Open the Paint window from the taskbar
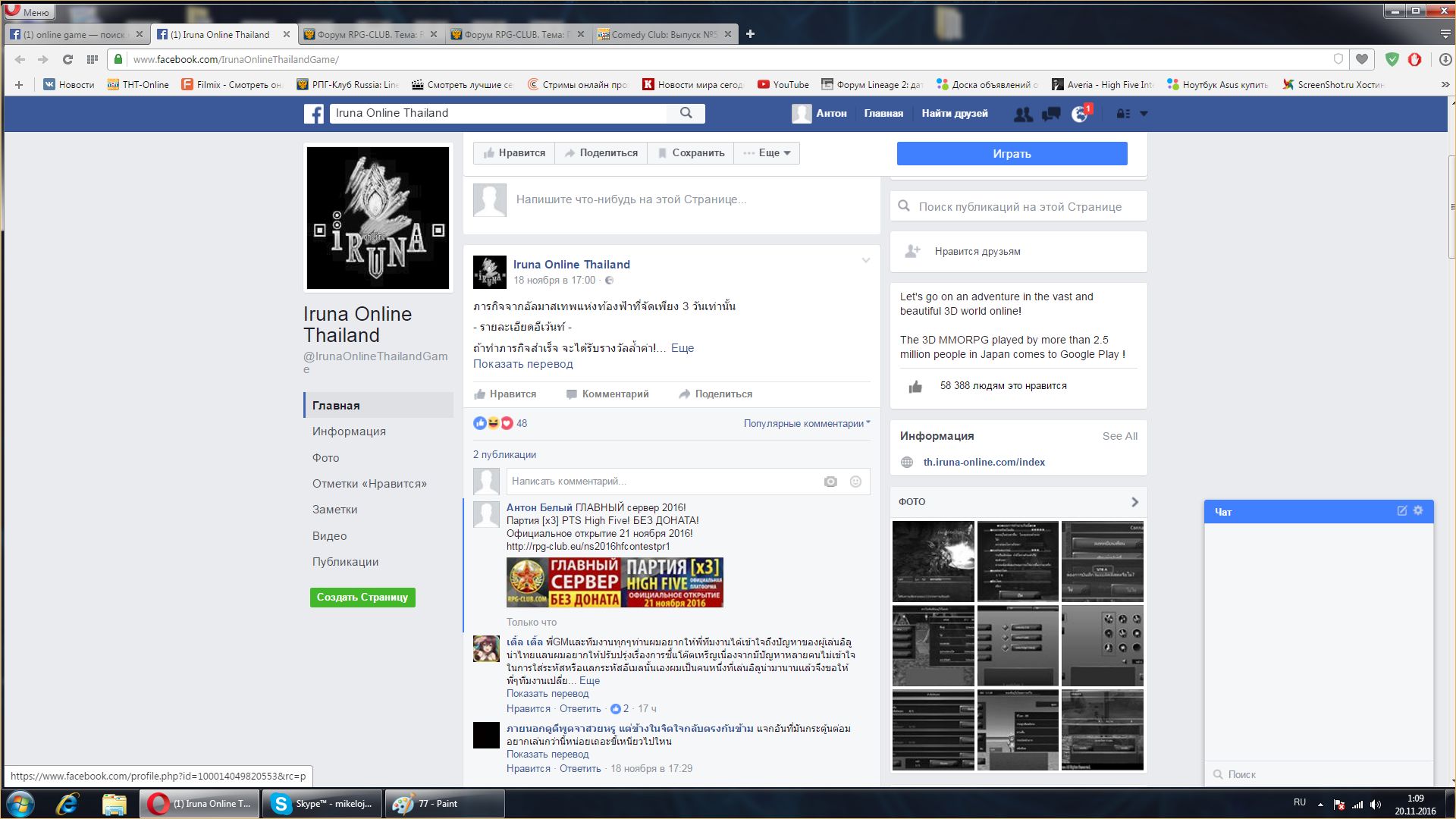Viewport: 1456px width, 819px height. [445, 804]
